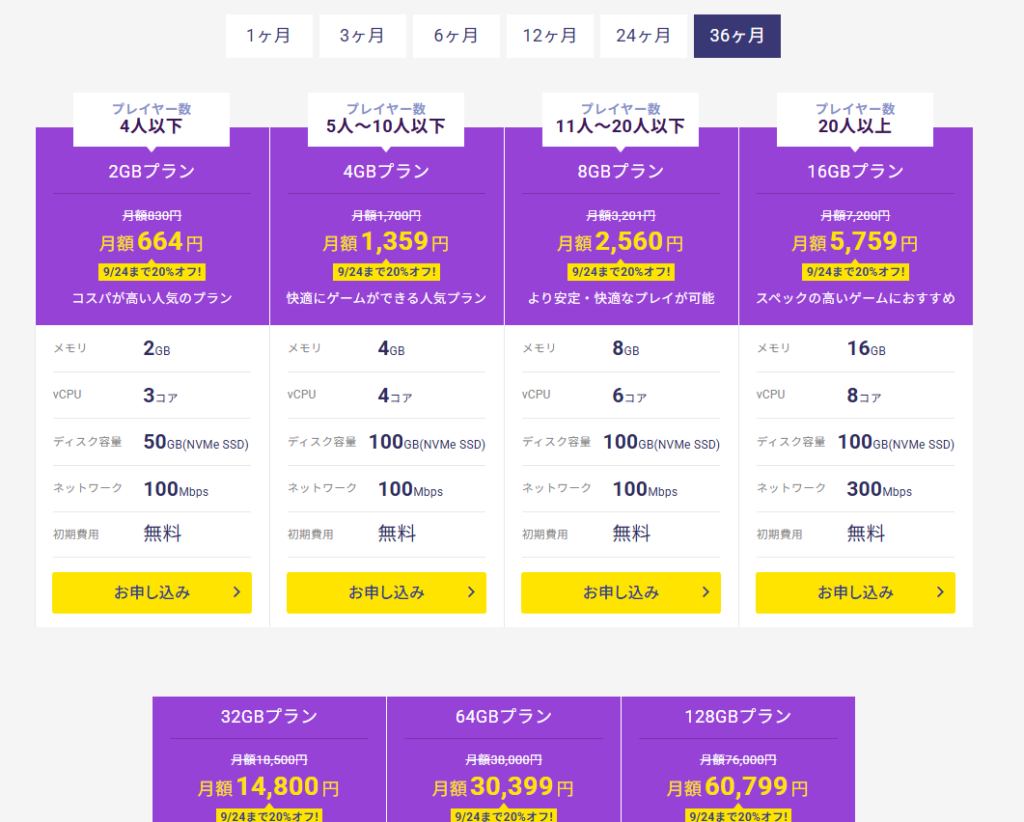Screen dimensions: 1024x822
Task: Switch to the 24ヶ月 billing tab
Action: (x=643, y=36)
